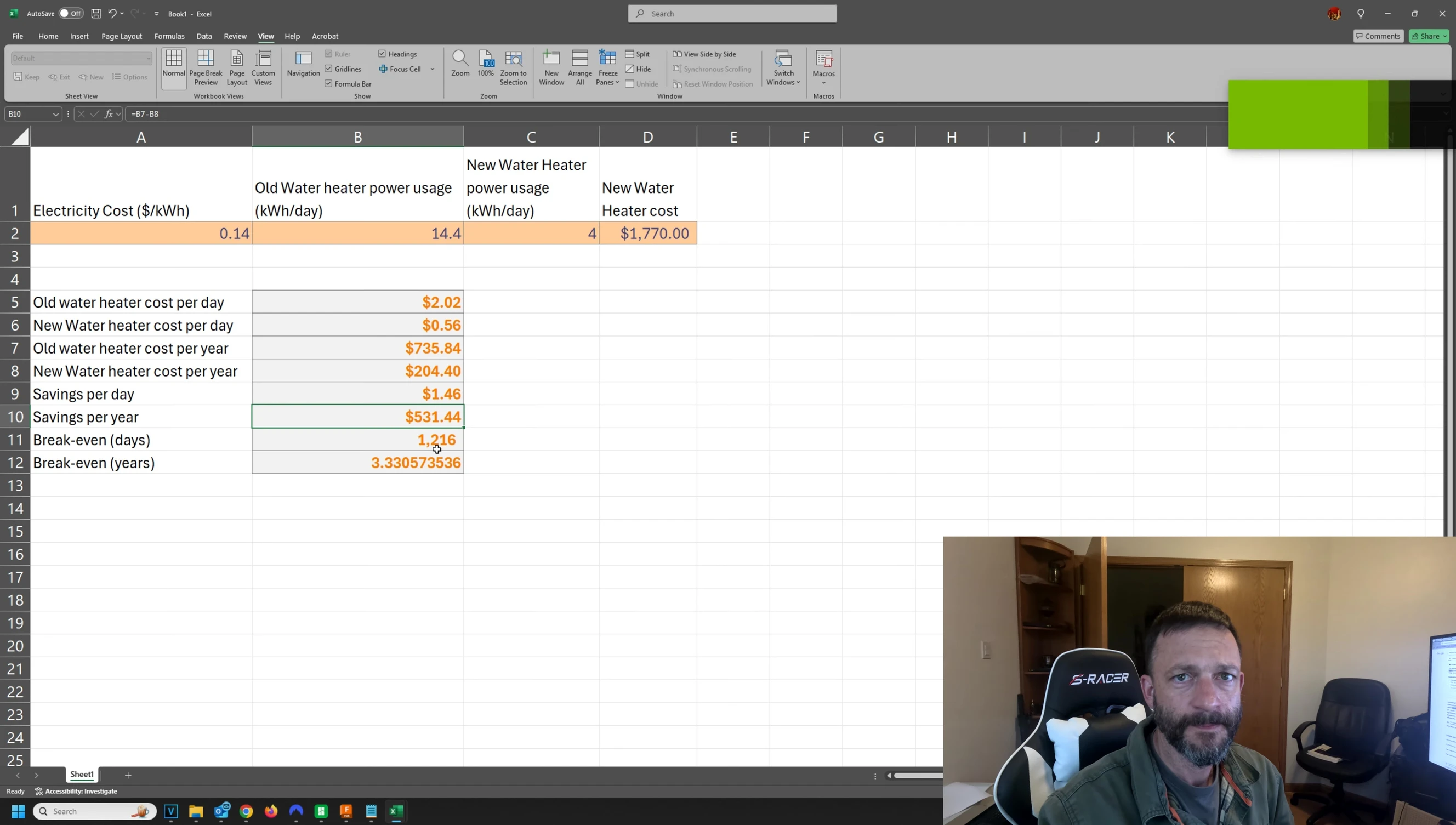
Task: Click horizontal scrollbar thumb
Action: (918, 776)
